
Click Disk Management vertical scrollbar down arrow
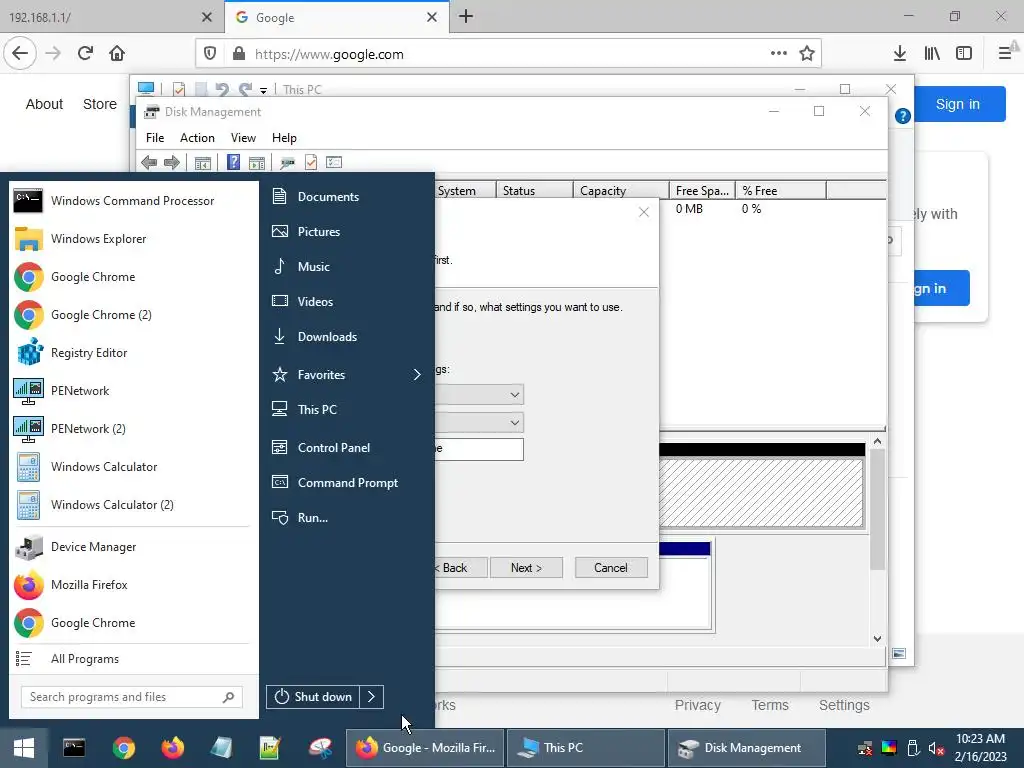pyautogui.click(x=877, y=639)
